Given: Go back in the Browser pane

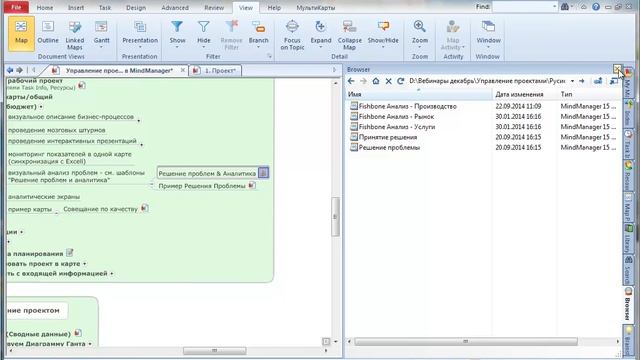Looking at the screenshot, I should click(x=351, y=81).
